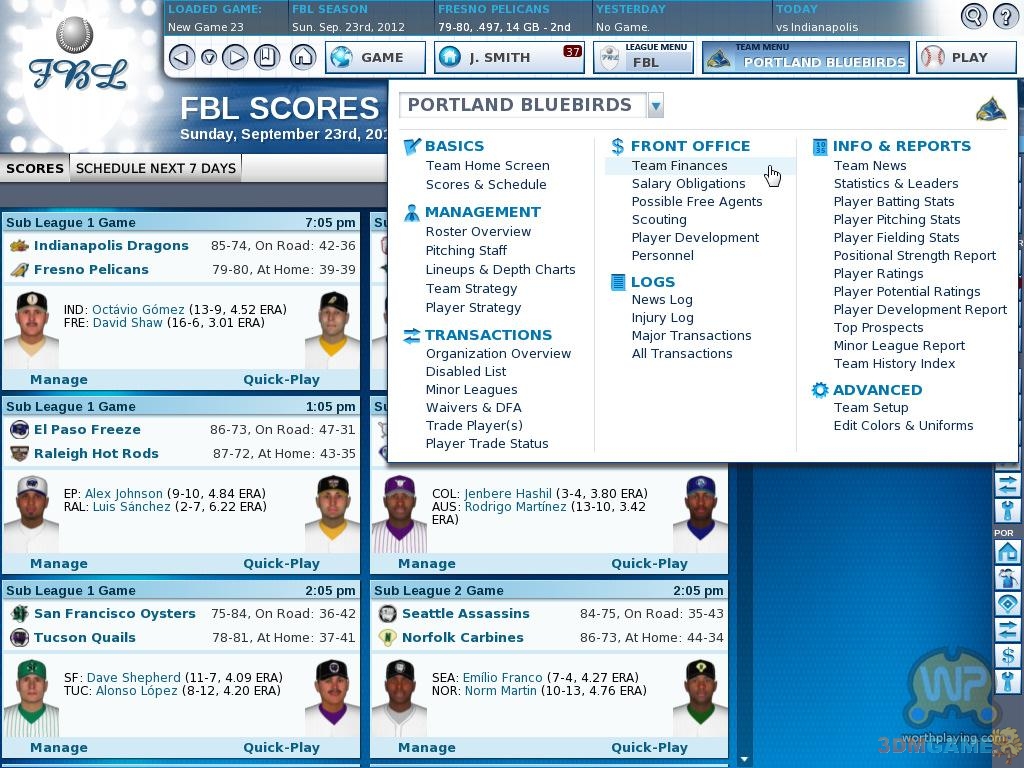Click the home icon in the toolbar
The image size is (1024, 768).
point(302,58)
